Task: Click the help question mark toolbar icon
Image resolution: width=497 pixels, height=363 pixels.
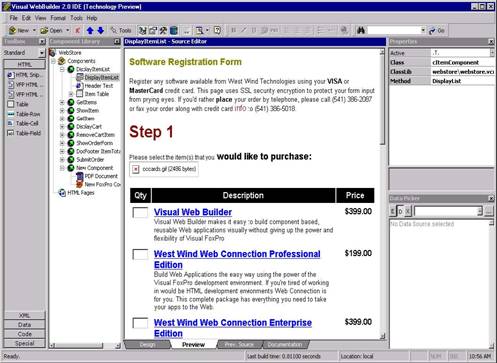Action: pyautogui.click(x=217, y=31)
